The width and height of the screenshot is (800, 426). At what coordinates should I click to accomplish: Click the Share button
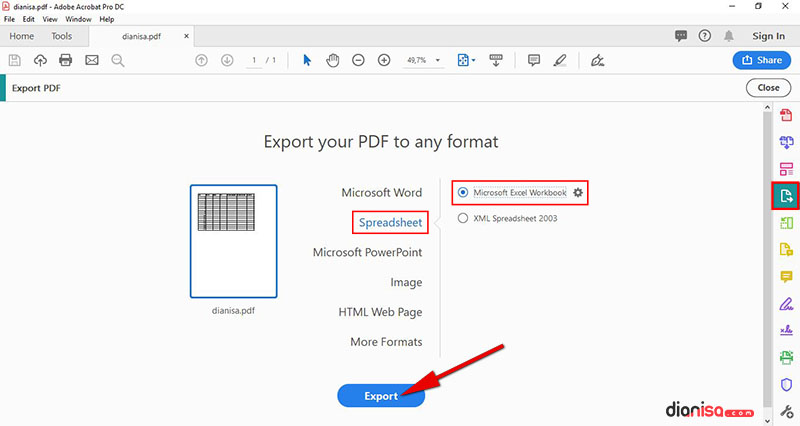coord(762,60)
